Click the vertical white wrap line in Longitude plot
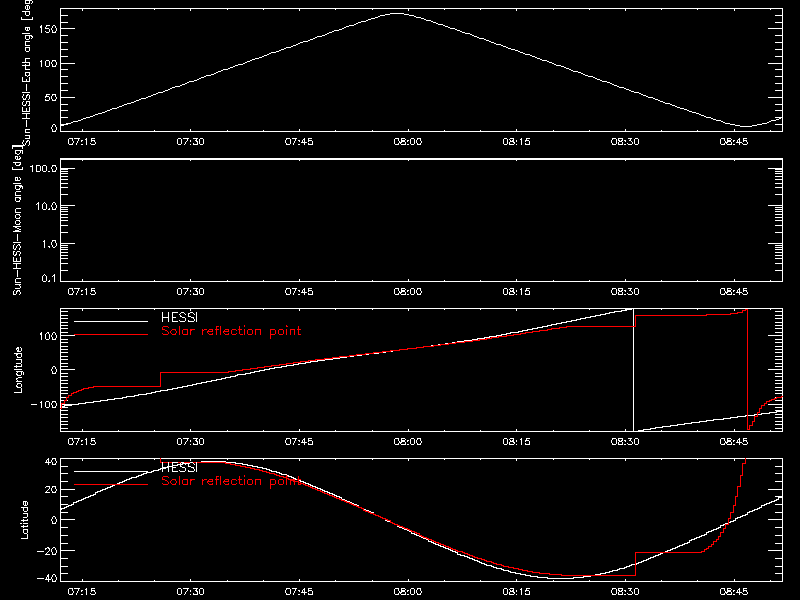The width and height of the screenshot is (800, 600). [634, 370]
